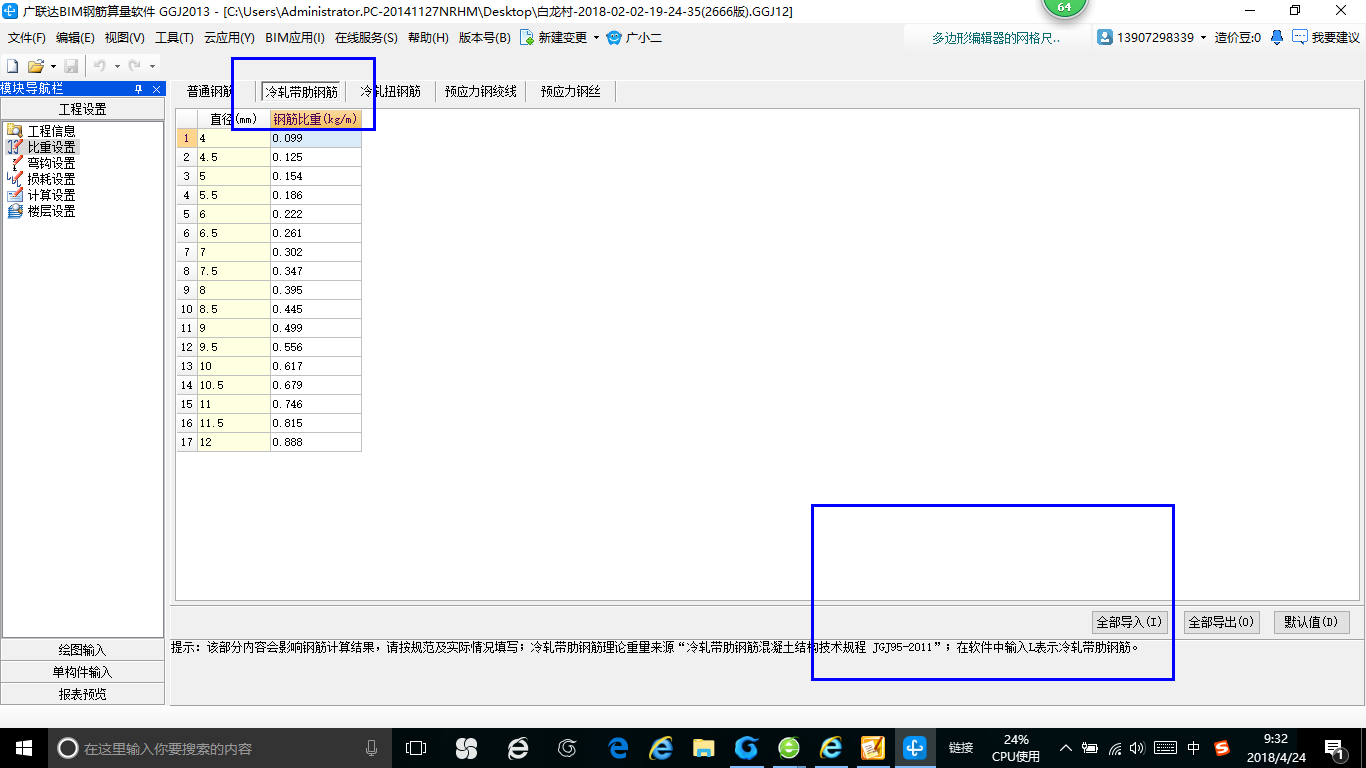The width and height of the screenshot is (1366, 768).
Task: Click the Redo arrow icon
Action: 134,66
